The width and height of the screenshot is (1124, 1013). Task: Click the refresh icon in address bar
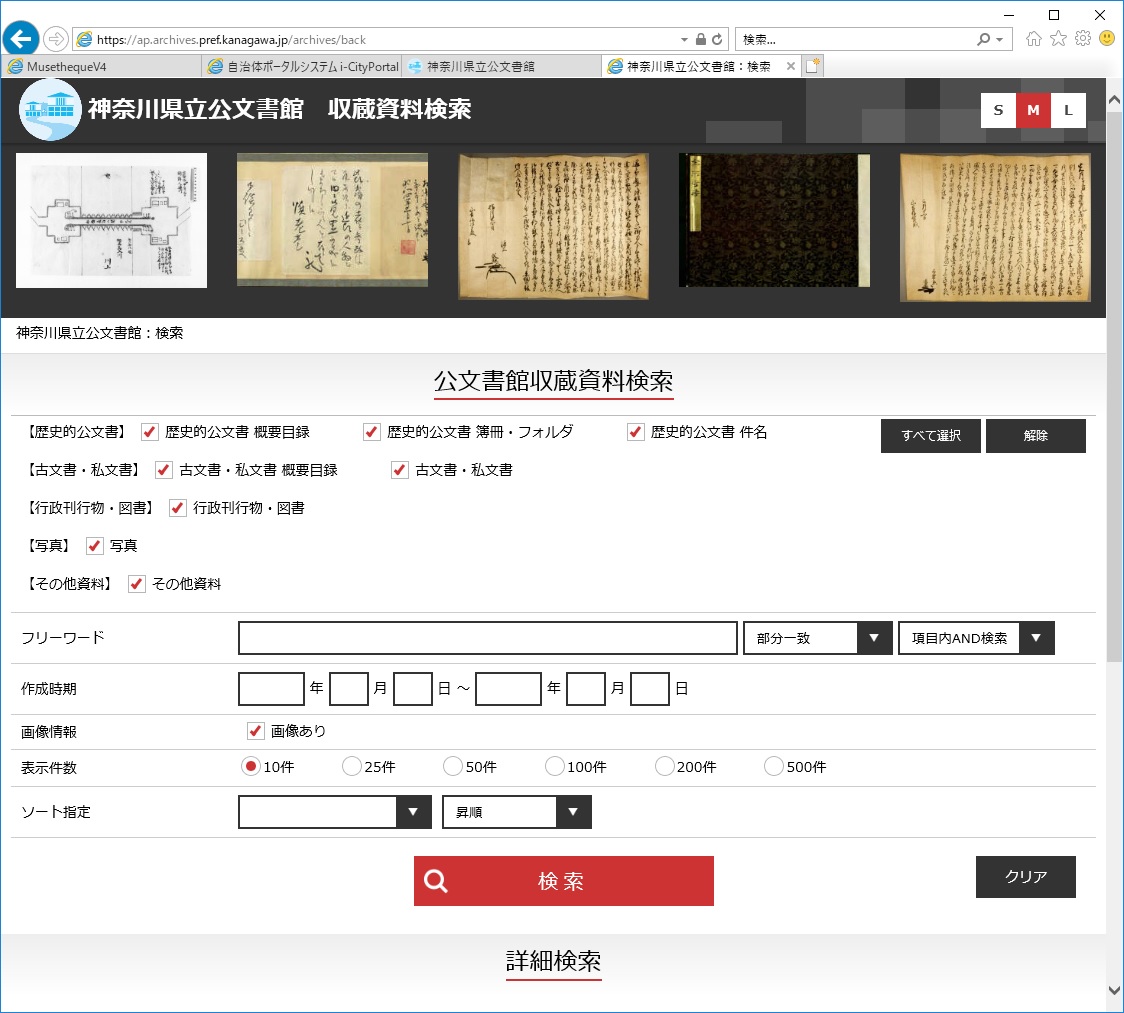717,39
